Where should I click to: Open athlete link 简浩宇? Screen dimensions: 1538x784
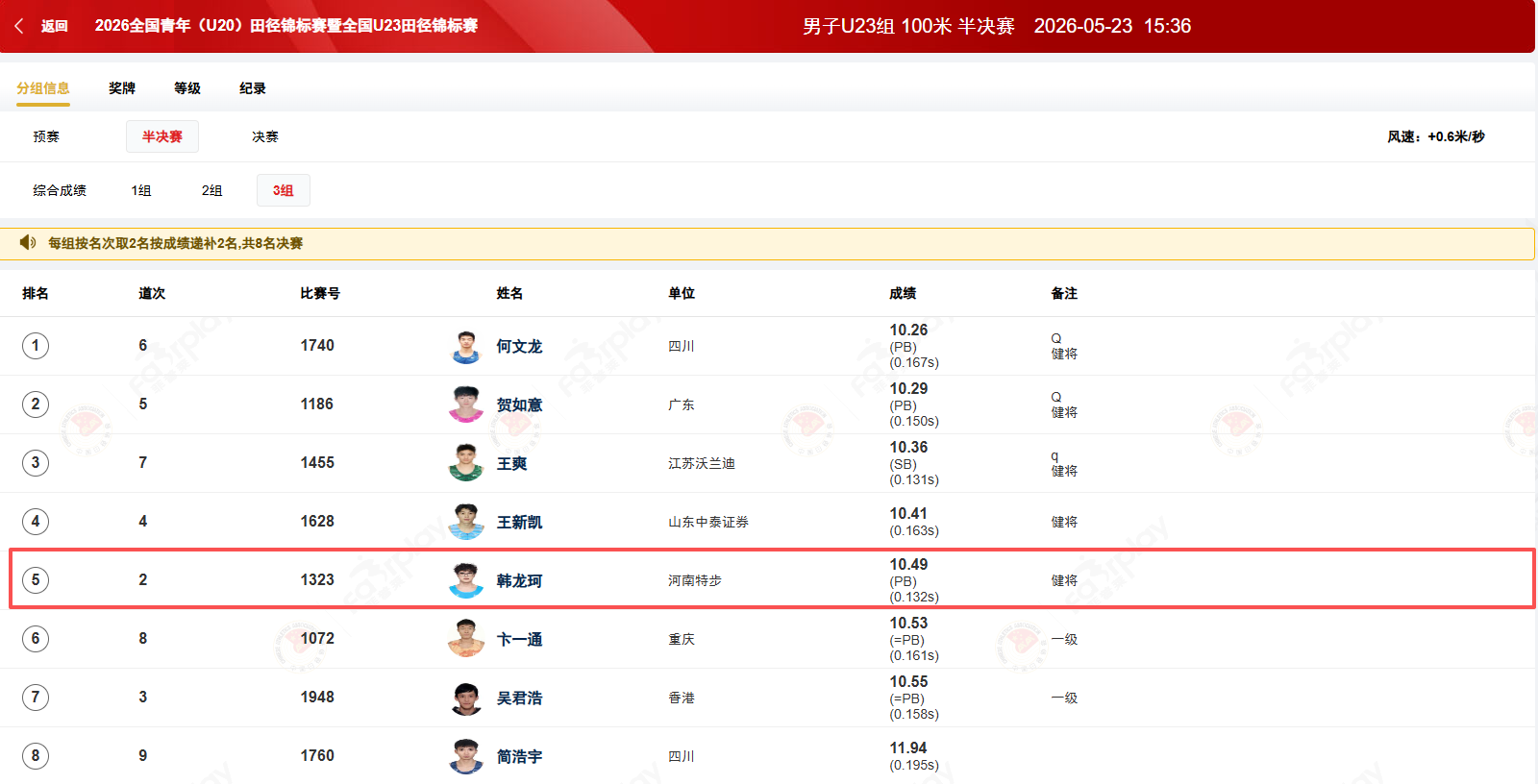520,756
